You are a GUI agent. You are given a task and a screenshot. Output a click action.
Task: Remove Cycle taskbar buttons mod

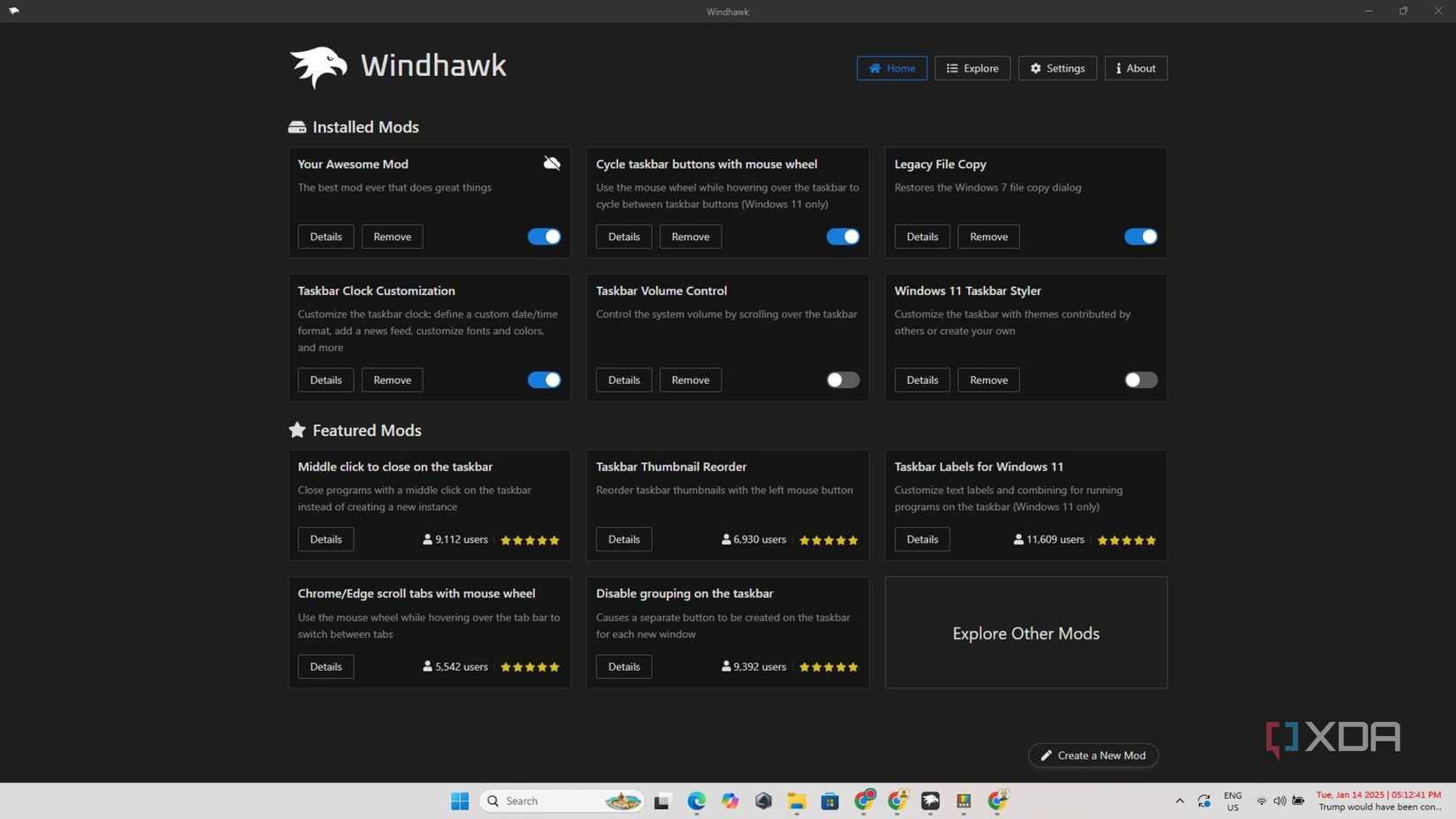coord(690,237)
